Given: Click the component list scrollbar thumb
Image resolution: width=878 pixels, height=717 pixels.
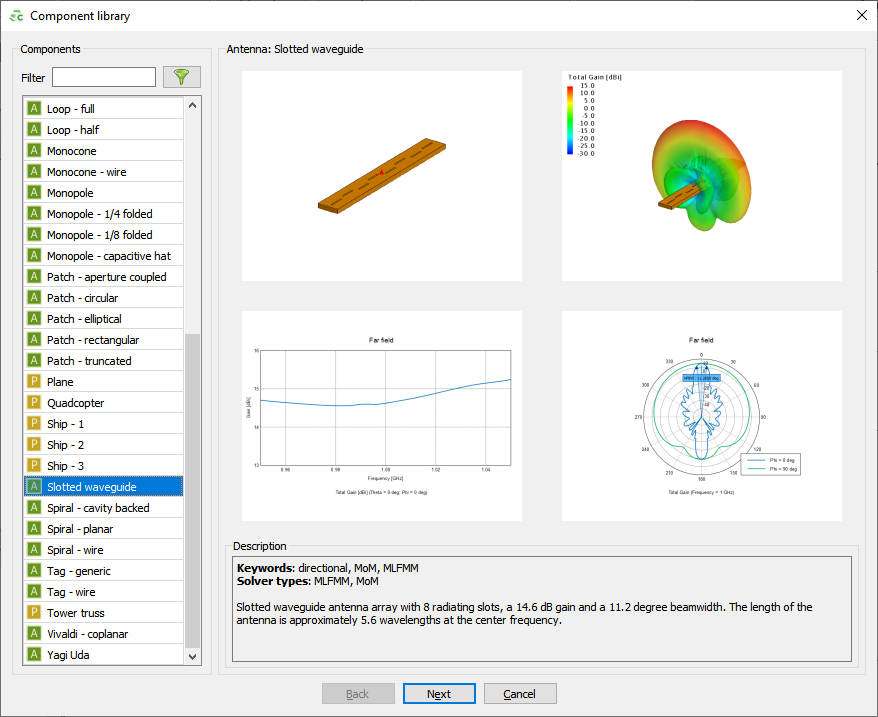Looking at the screenshot, I should 193,490.
